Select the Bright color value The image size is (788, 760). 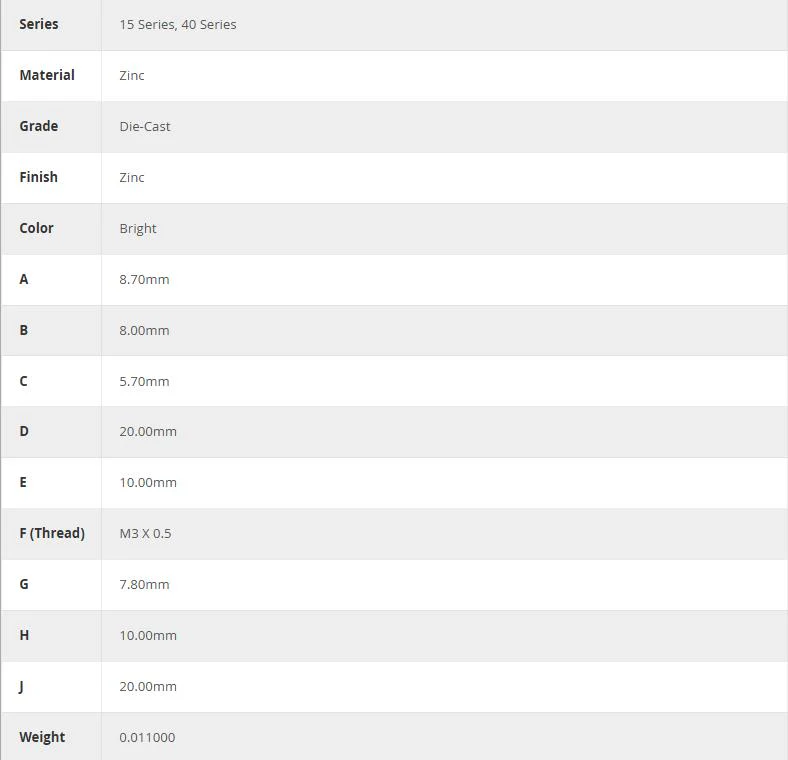point(138,228)
